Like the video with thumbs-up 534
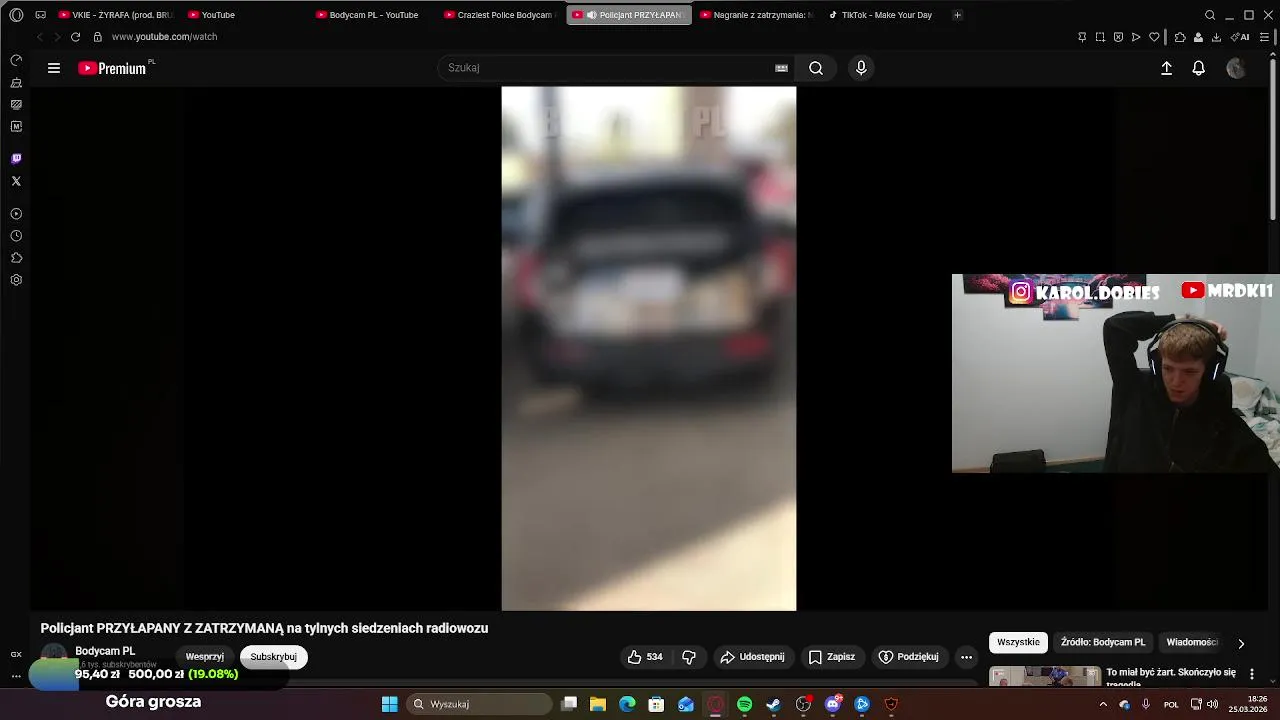The height and width of the screenshot is (720, 1280). pos(645,657)
